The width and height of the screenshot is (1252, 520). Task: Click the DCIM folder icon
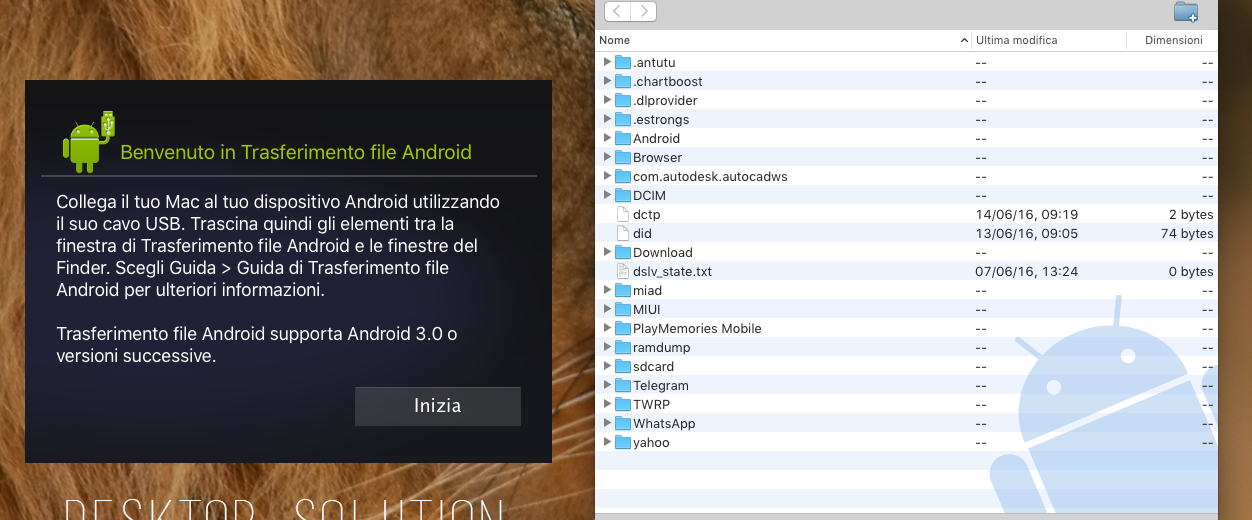(x=623, y=195)
